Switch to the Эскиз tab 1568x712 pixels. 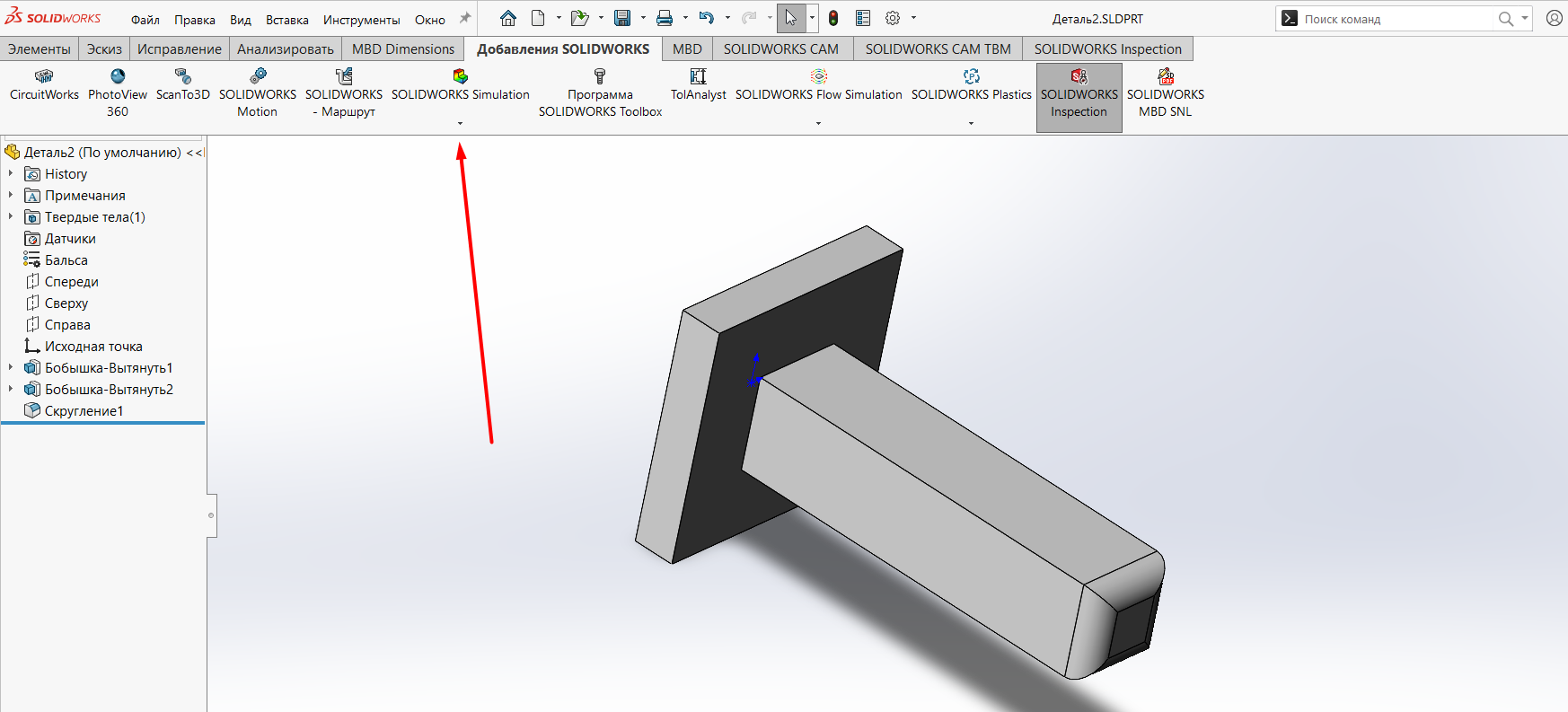coord(104,49)
